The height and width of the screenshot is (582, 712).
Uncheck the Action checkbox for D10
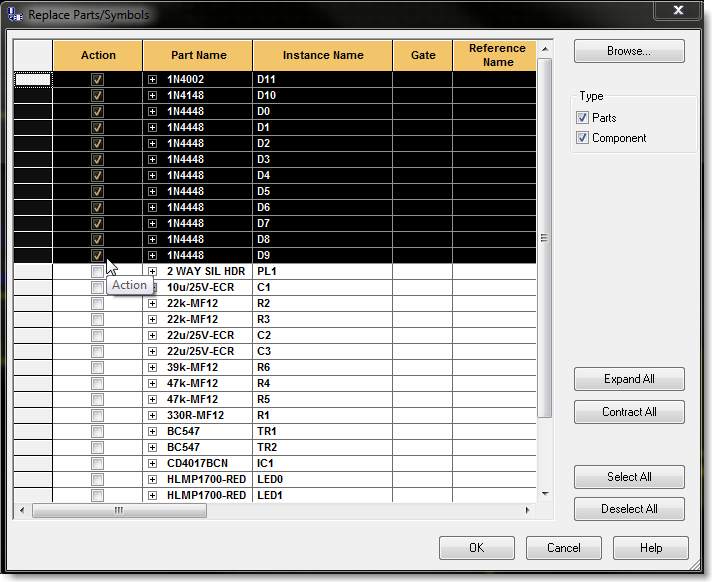97,95
